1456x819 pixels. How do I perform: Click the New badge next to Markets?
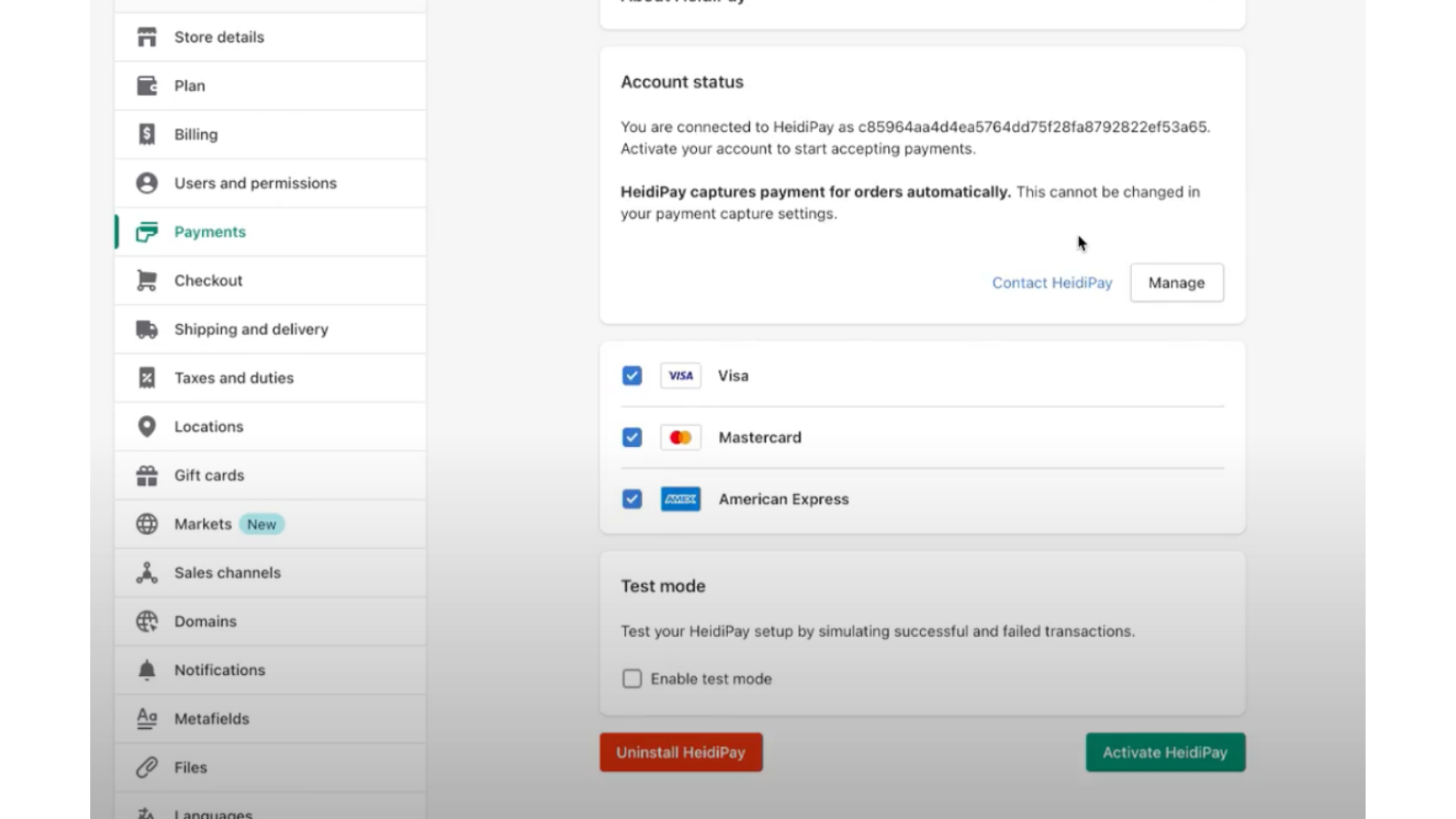(262, 524)
